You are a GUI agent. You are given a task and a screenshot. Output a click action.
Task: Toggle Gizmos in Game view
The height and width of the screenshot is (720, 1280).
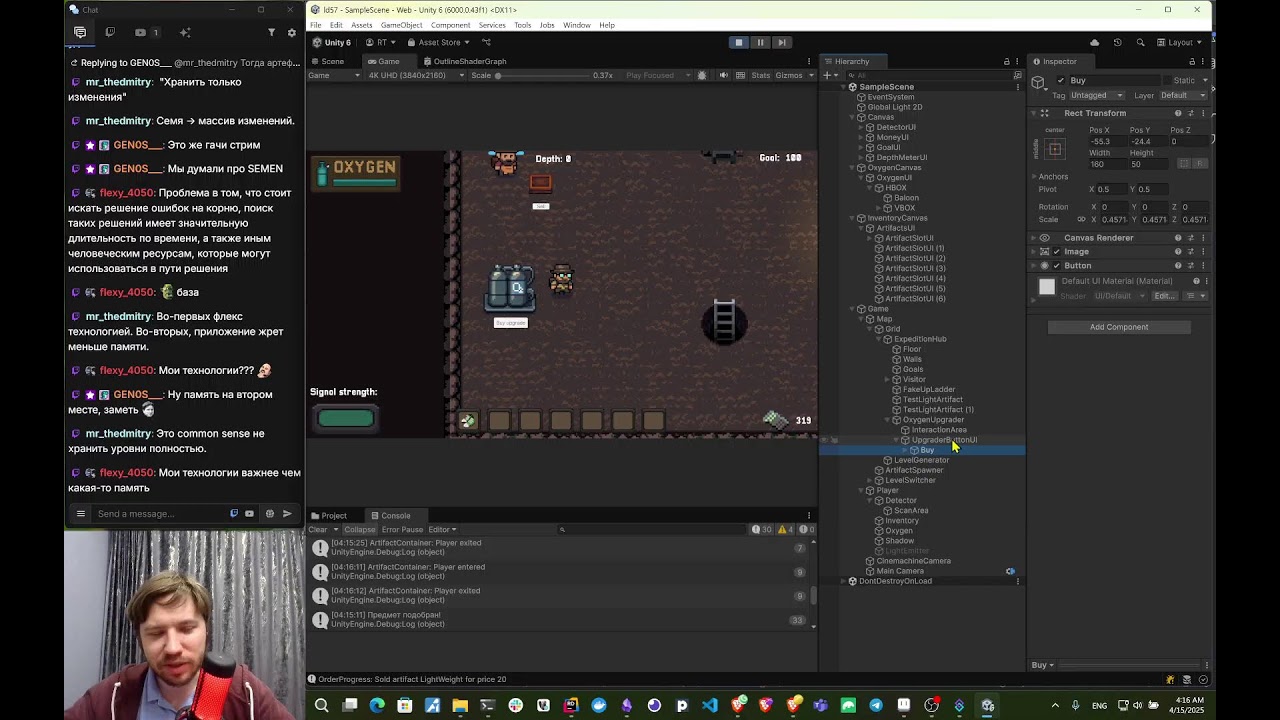pos(789,75)
